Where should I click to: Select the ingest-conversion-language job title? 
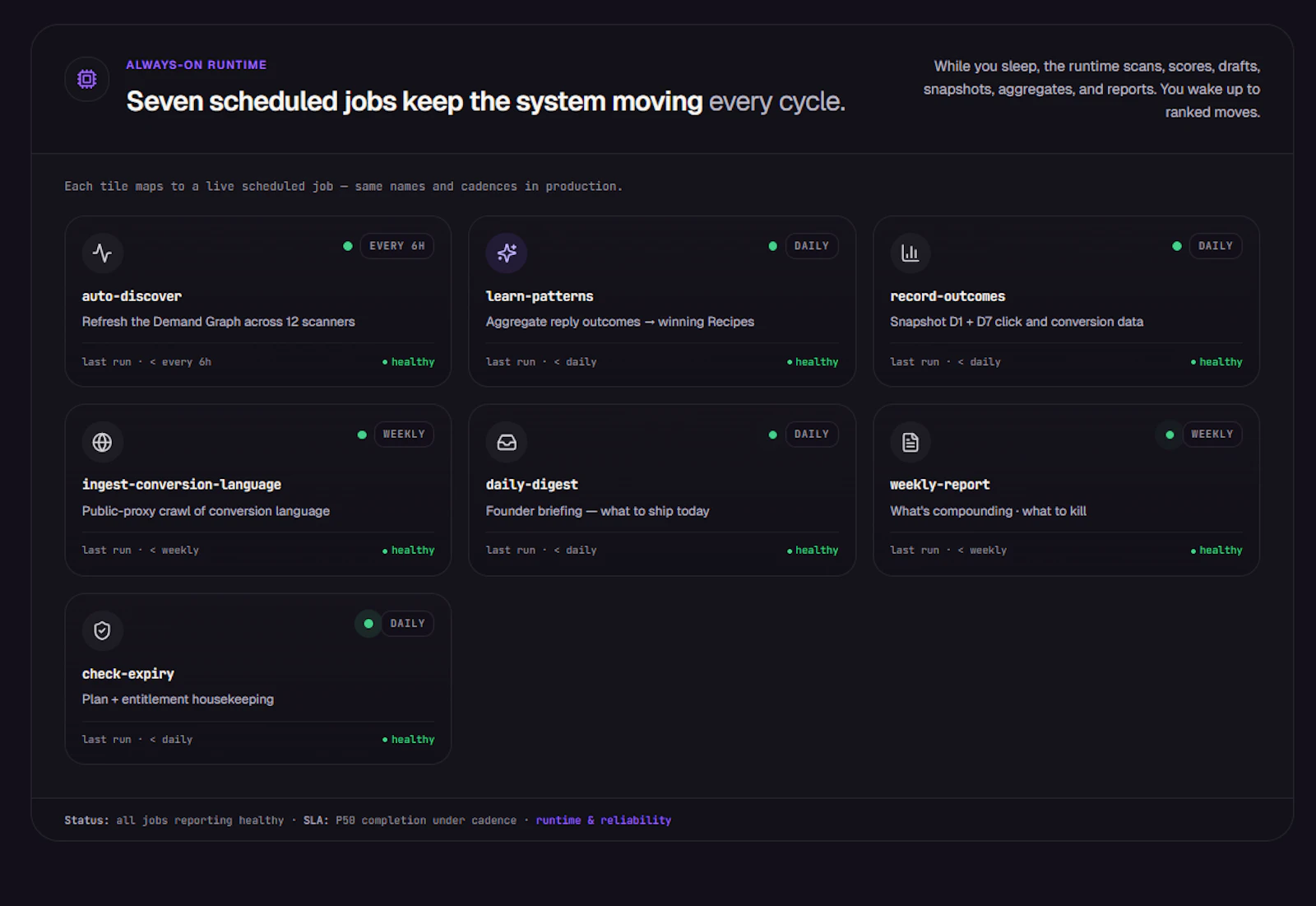(182, 485)
